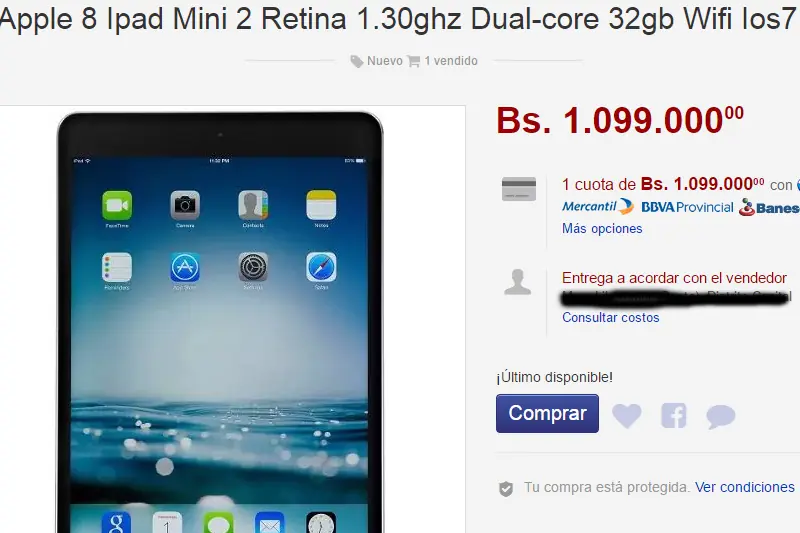
Task: Click the Banesco bank logo
Action: [769, 207]
